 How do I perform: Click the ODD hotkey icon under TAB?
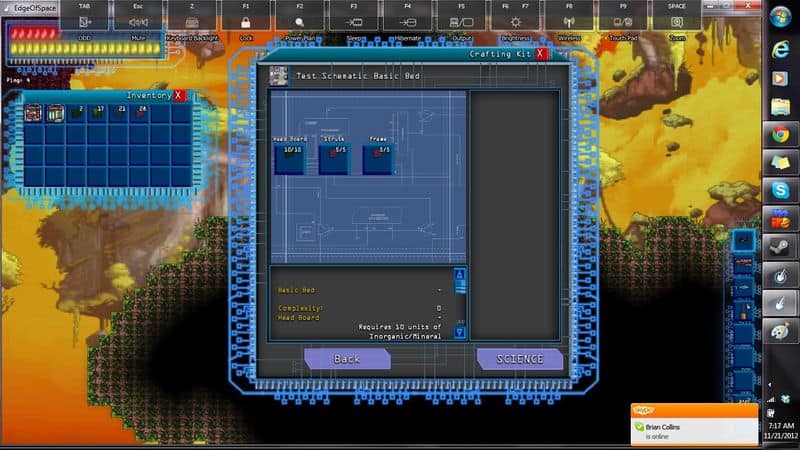coord(84,22)
